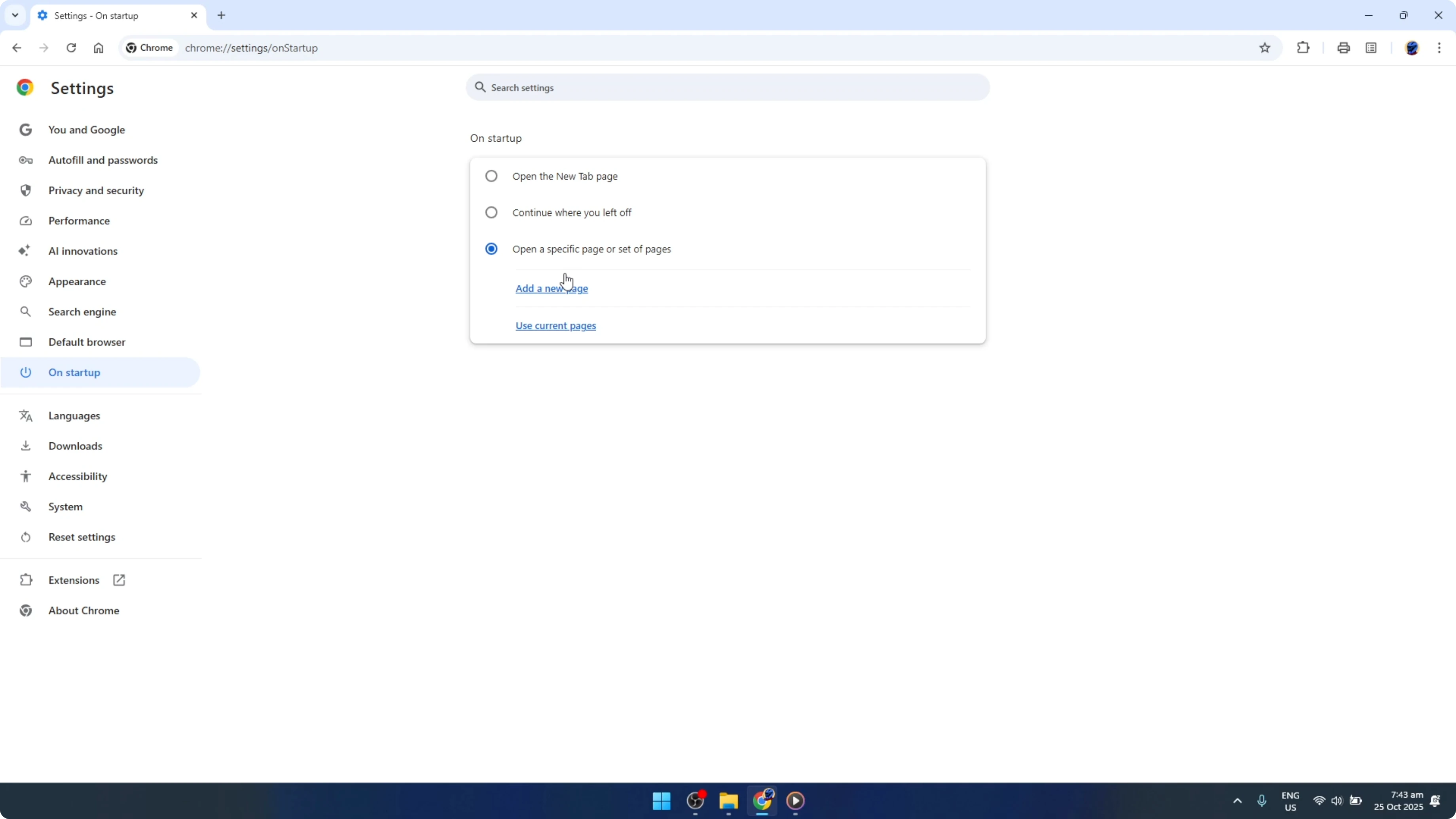This screenshot has height=819, width=1456.
Task: Open the clock and date panel
Action: [x=1398, y=801]
